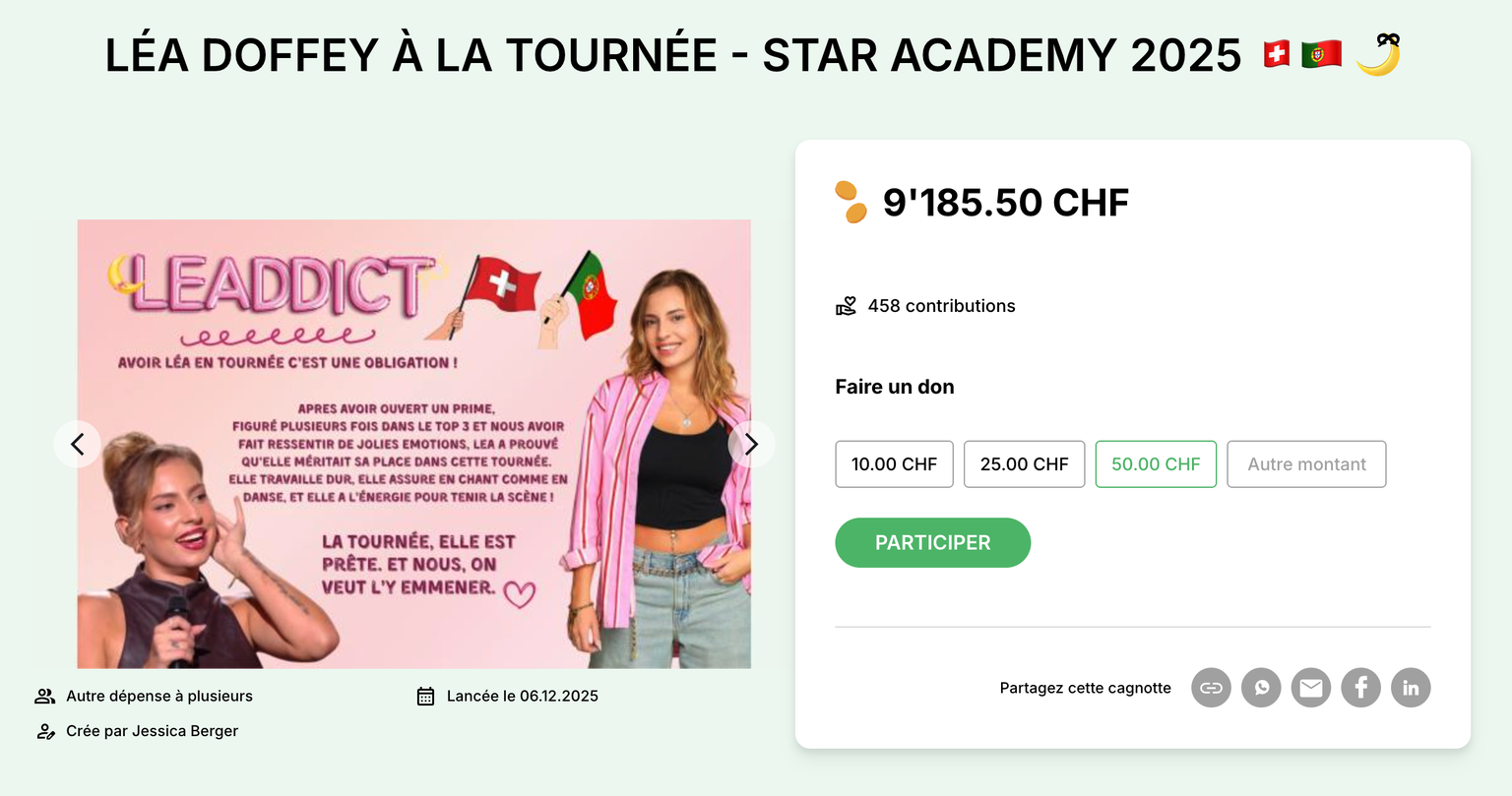Share the fundraiser on WhatsApp
The image size is (1512, 796).
(1261, 688)
